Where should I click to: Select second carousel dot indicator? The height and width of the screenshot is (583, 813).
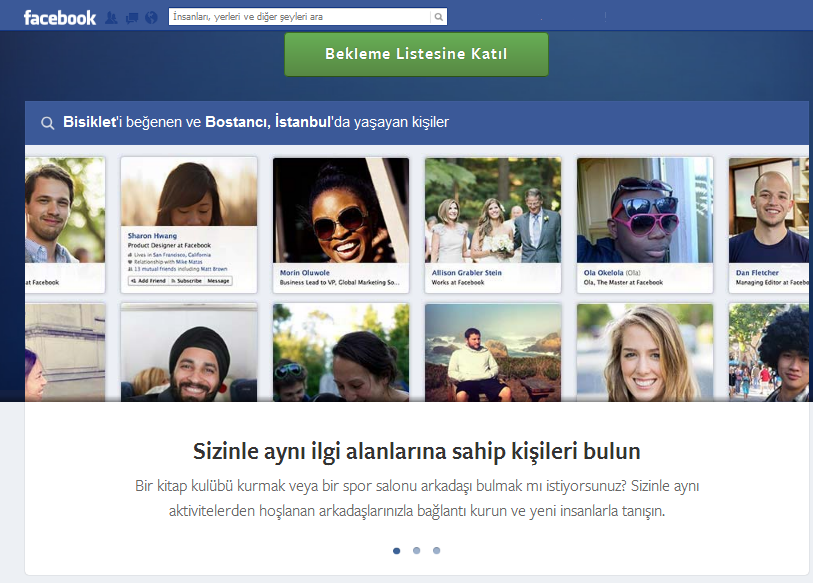[416, 550]
